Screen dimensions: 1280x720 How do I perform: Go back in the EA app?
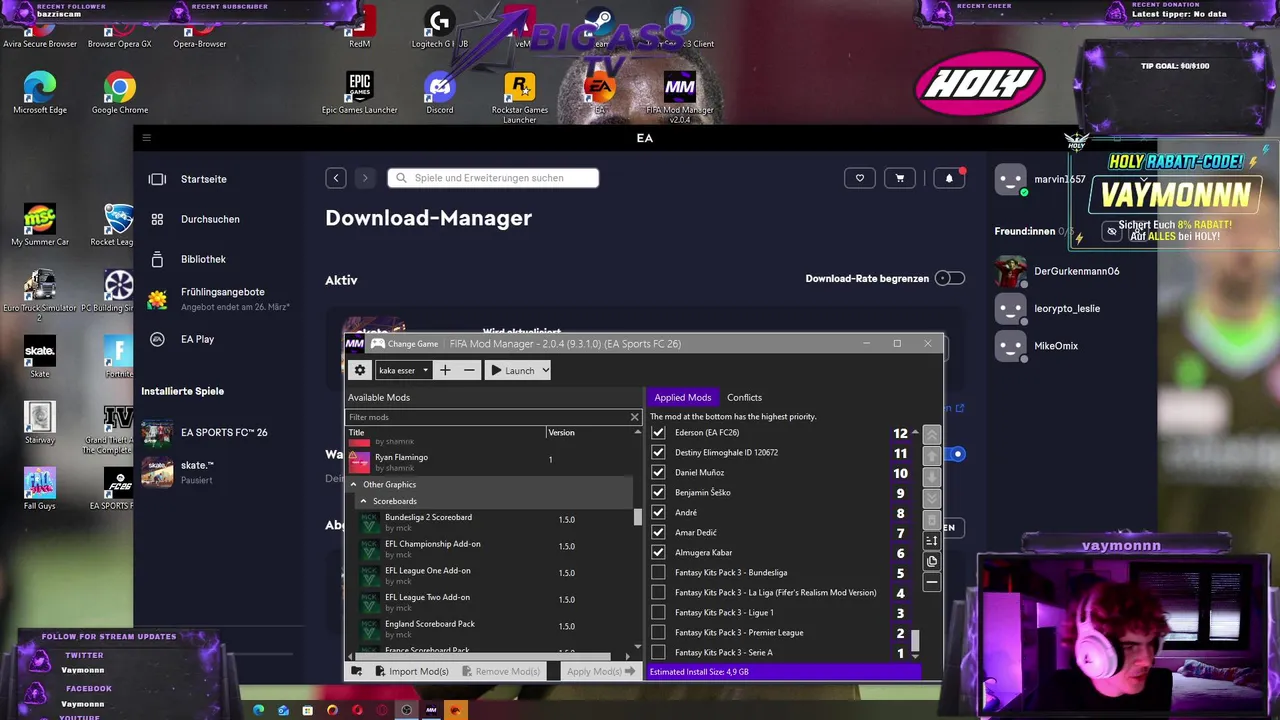[336, 178]
